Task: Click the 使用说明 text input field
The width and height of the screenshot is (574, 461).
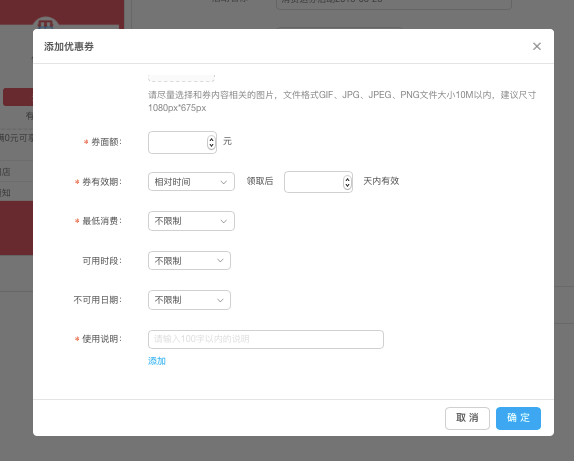Action: point(266,339)
